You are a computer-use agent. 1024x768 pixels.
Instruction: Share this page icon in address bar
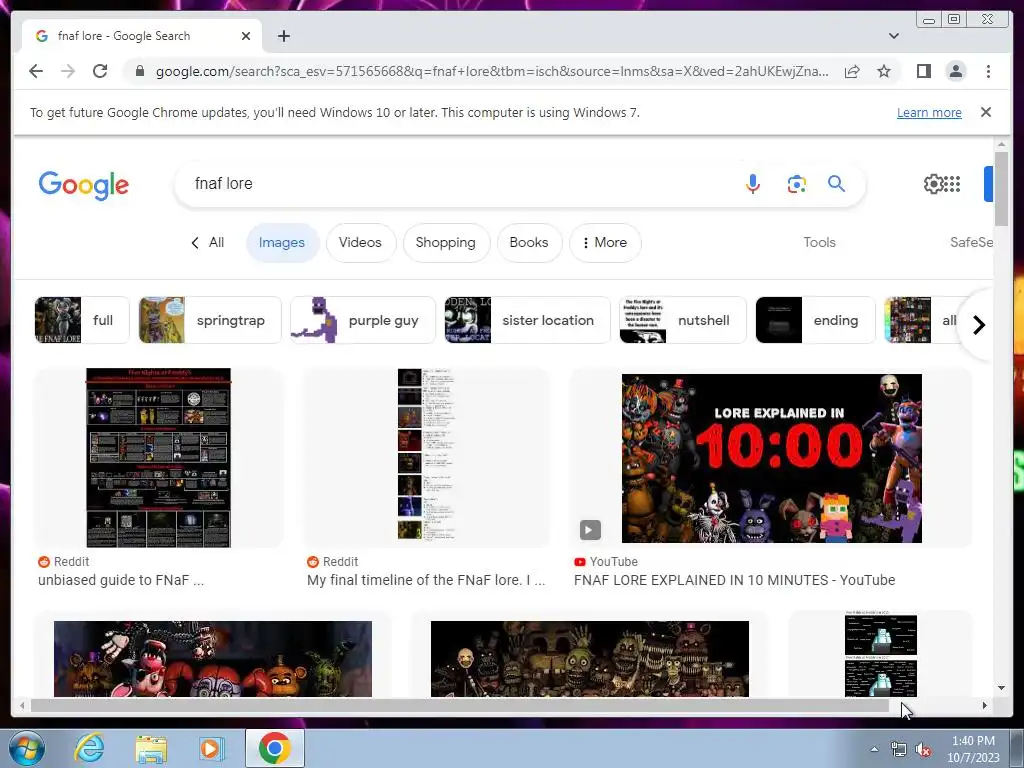pyautogui.click(x=852, y=71)
